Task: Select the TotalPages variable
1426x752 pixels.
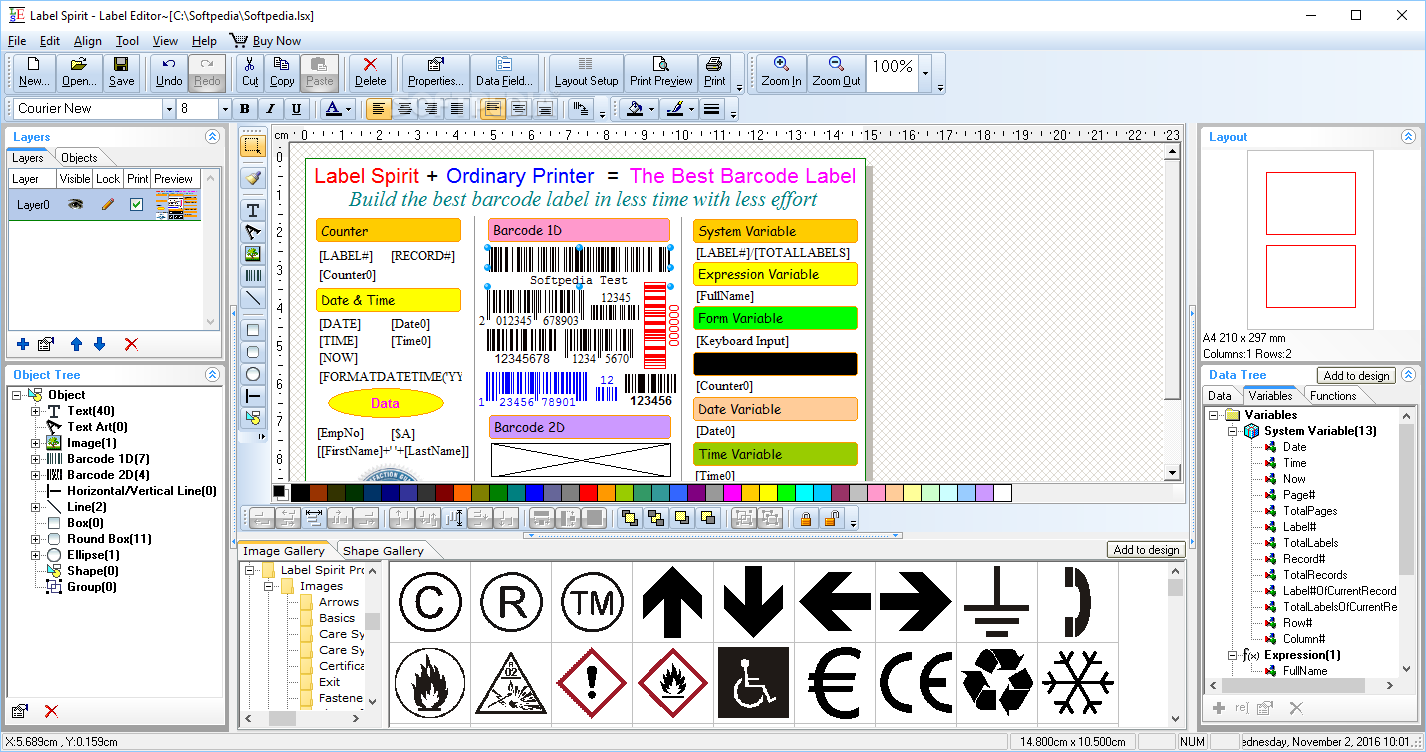Action: point(1310,511)
